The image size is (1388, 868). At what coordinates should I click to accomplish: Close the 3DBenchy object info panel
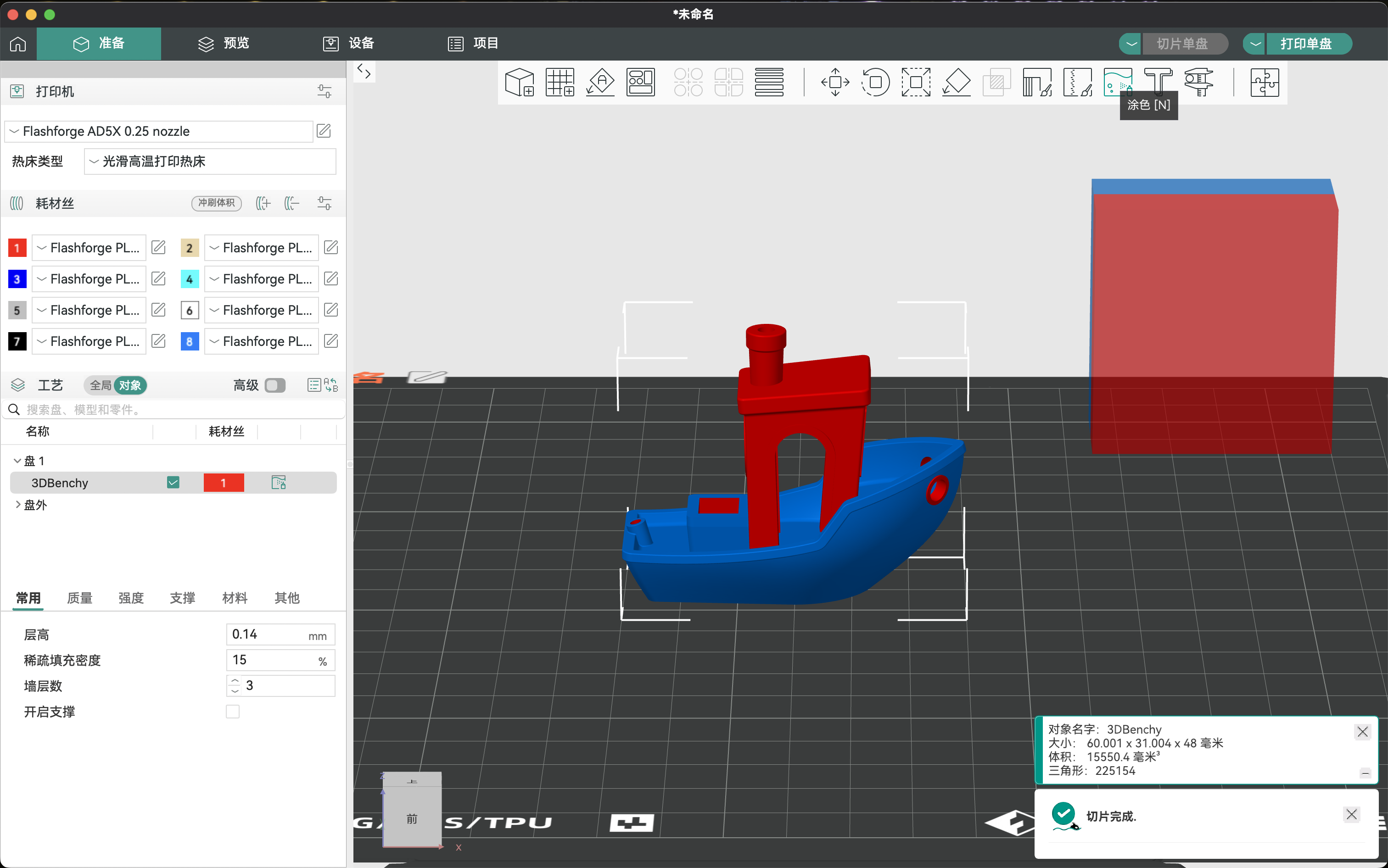[x=1363, y=731]
